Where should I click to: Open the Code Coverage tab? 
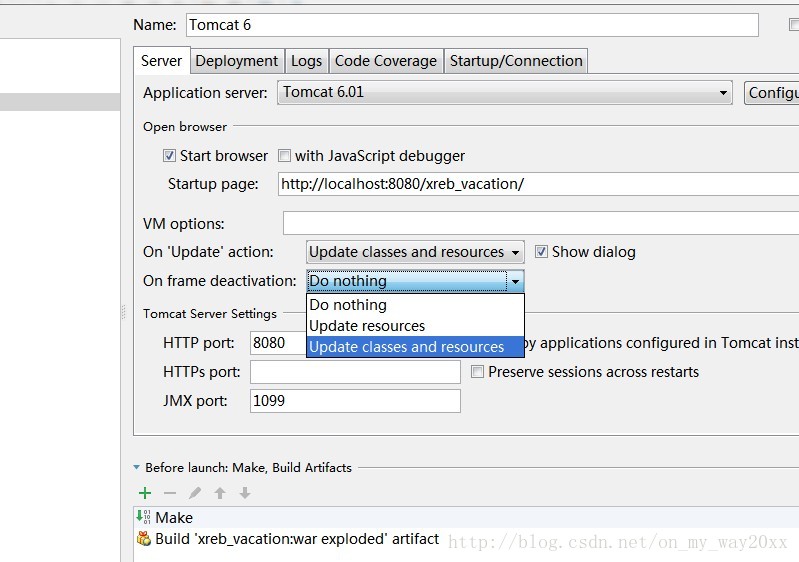point(386,61)
